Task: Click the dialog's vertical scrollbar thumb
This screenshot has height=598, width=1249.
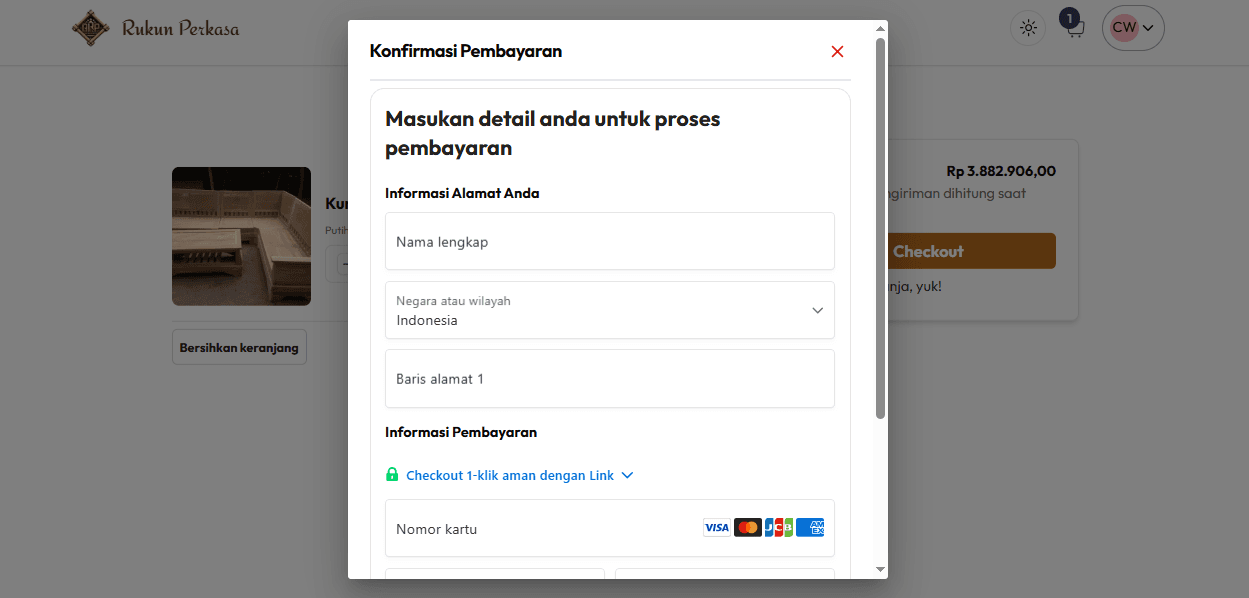Action: [x=881, y=227]
